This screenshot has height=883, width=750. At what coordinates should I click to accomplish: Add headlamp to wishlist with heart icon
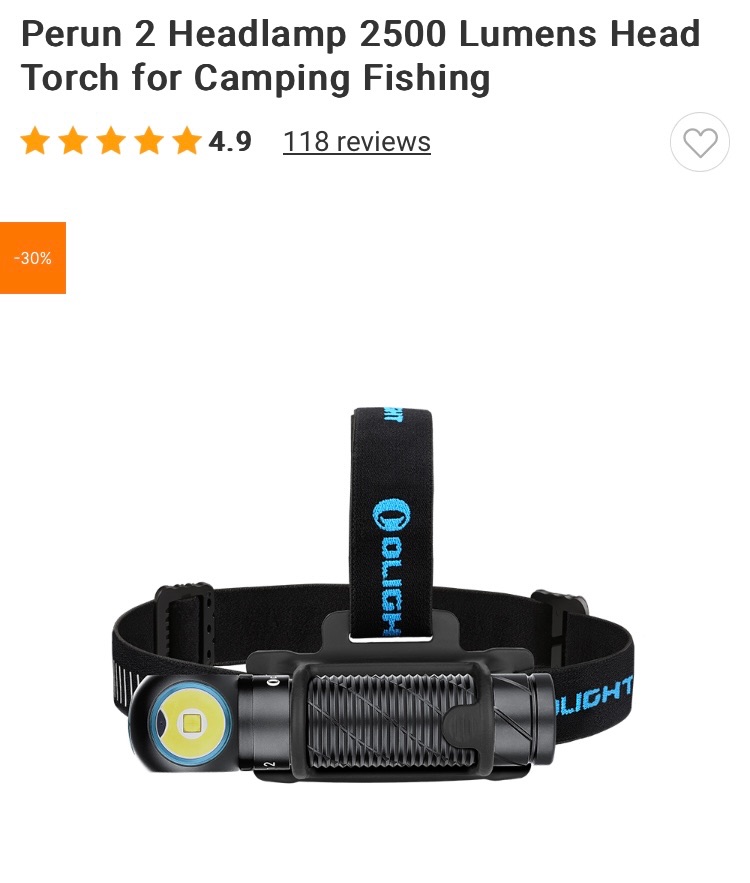point(699,142)
